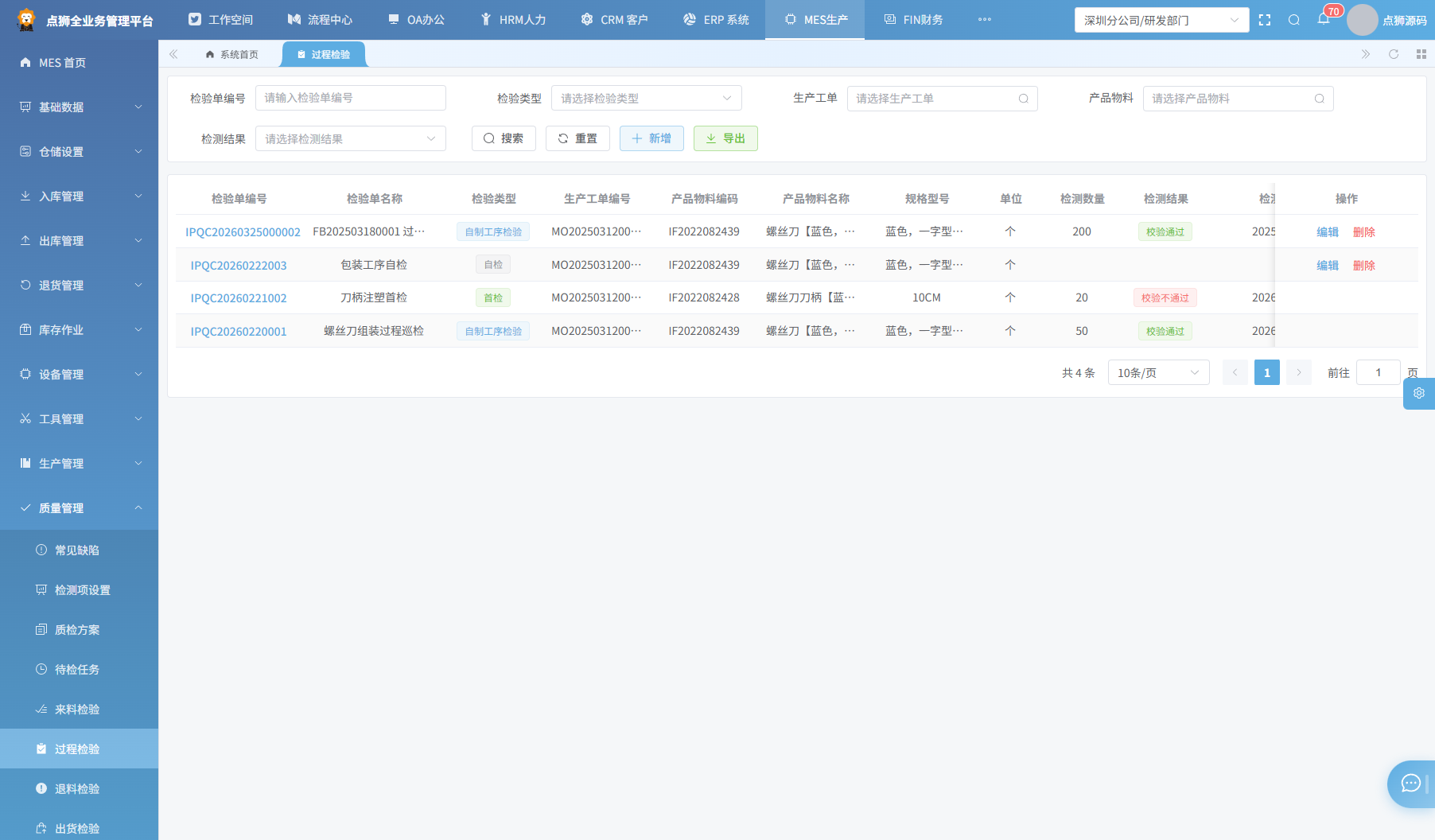Click the 搜索 button
The height and width of the screenshot is (840, 1435).
coord(504,138)
